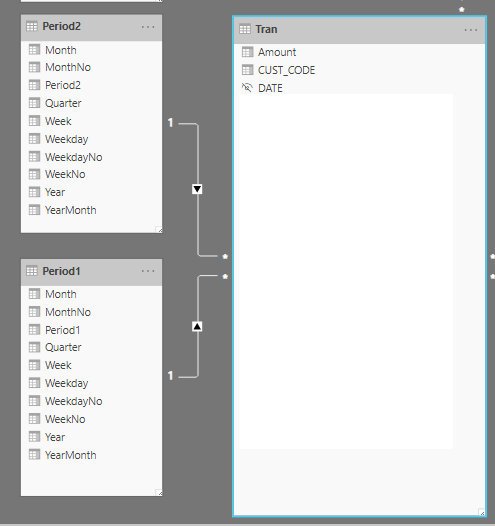Viewport: 495px width, 526px height.
Task: Click the '1' cardinality marker at Period2
Action: pos(170,123)
